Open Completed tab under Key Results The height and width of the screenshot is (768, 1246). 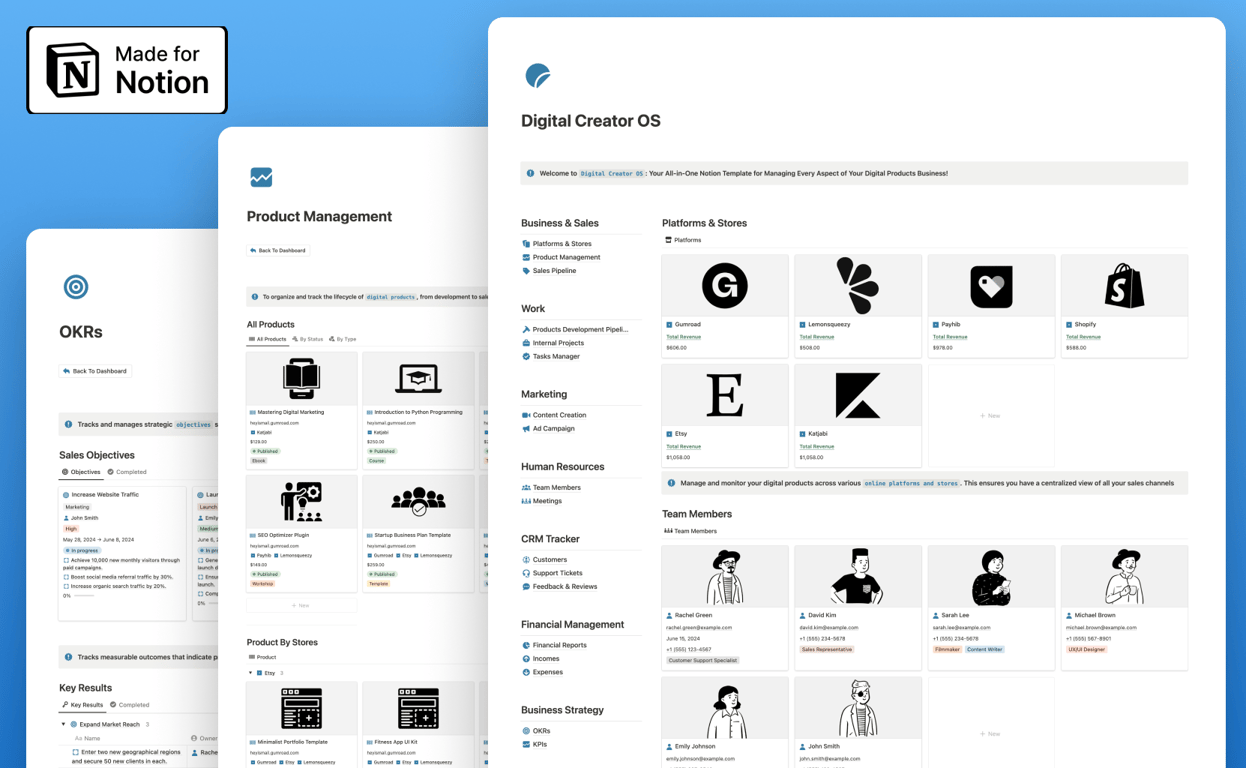click(x=130, y=705)
